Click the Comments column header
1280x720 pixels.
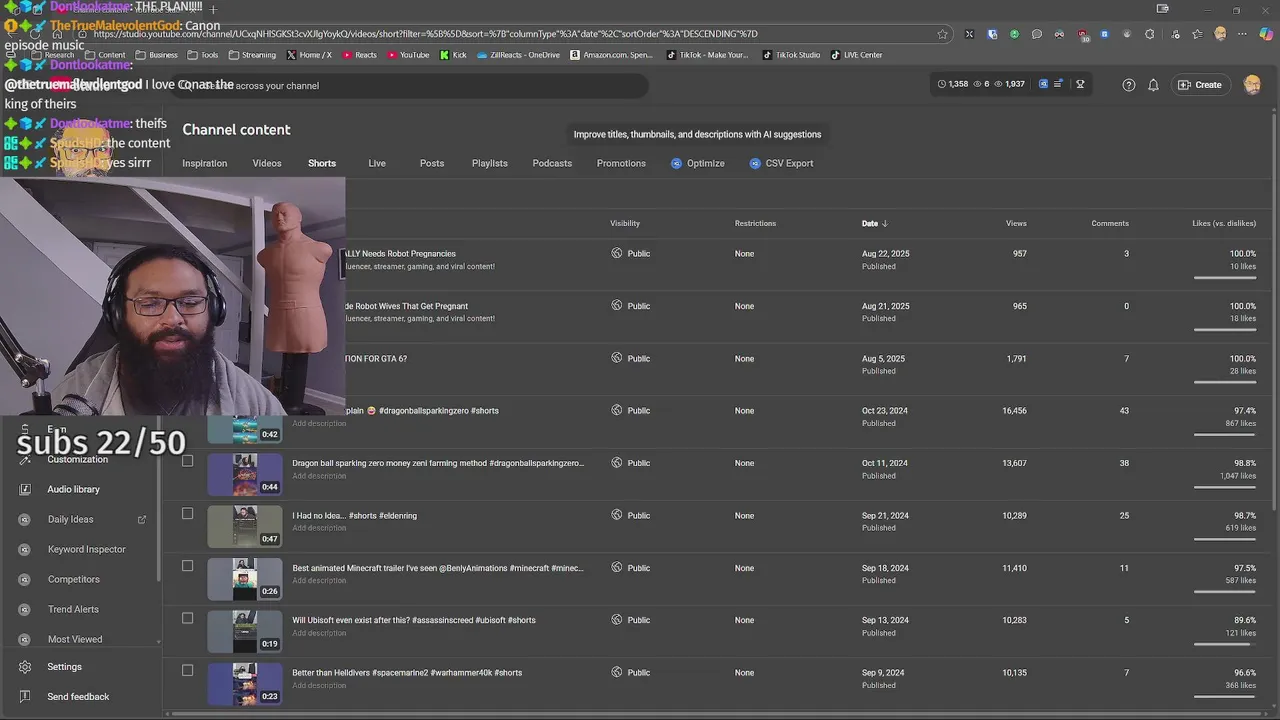(1110, 223)
